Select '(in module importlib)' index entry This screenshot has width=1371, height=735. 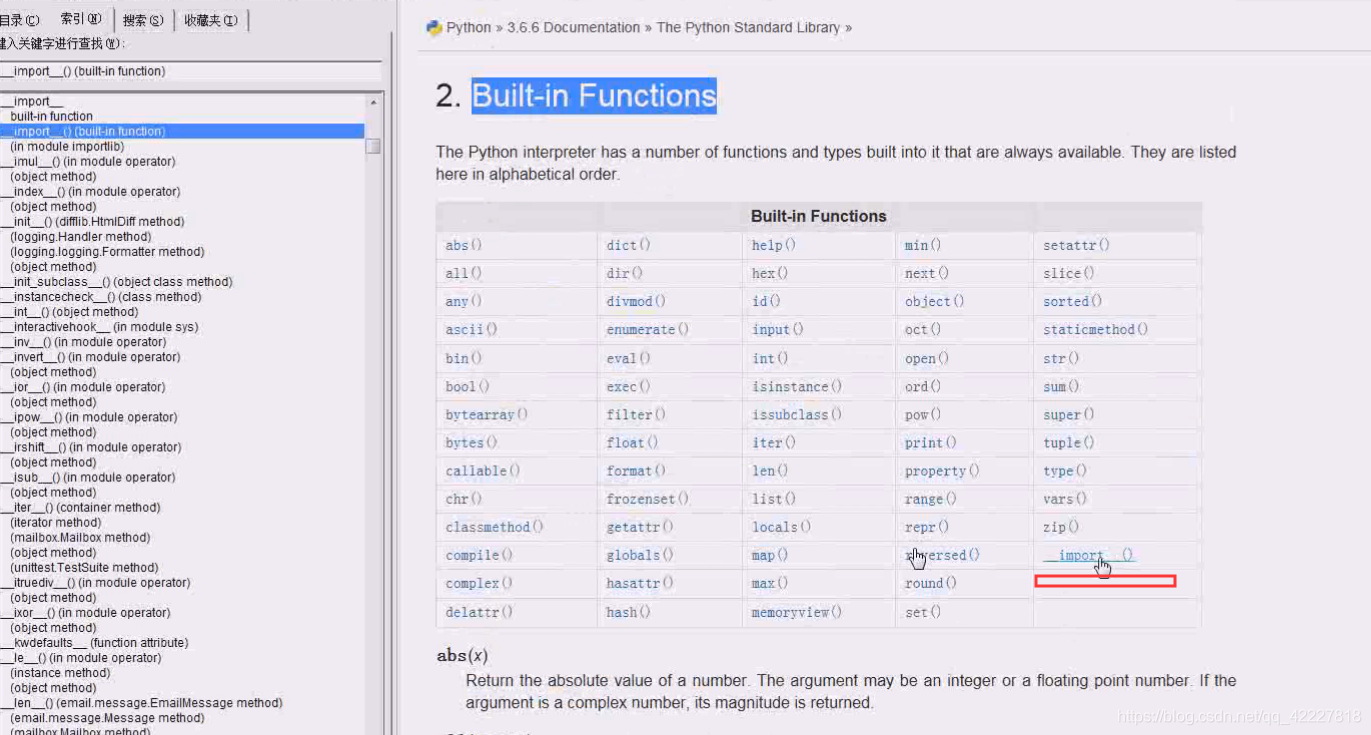pyautogui.click(x=67, y=146)
